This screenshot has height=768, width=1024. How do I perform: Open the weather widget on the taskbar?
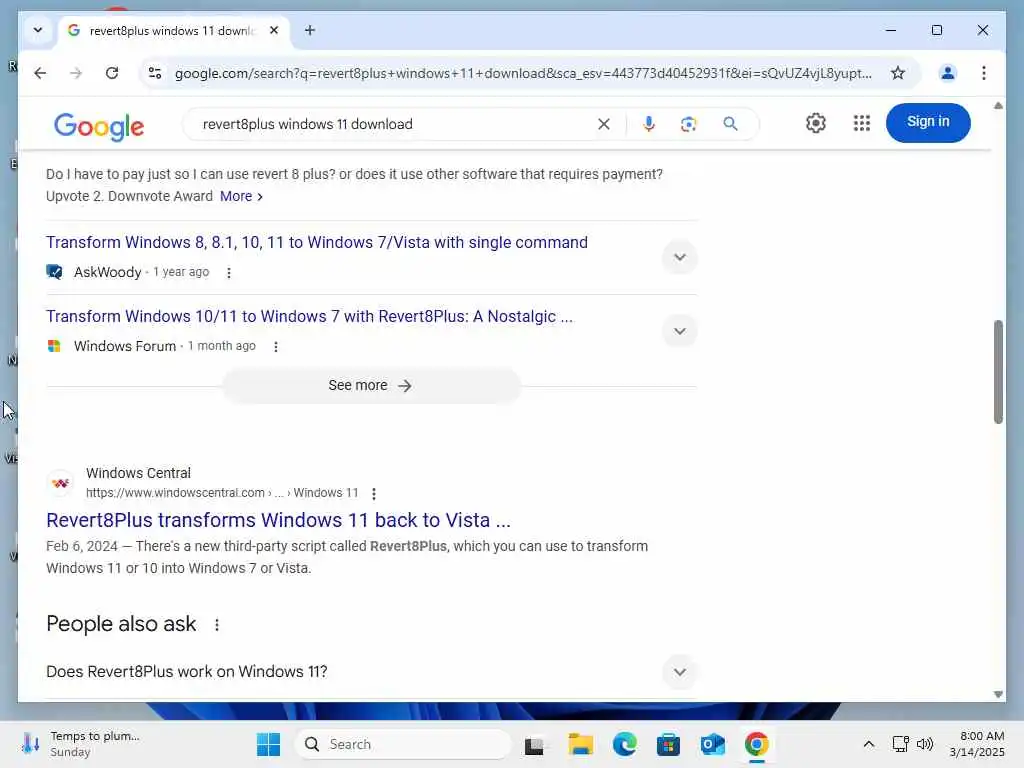tap(80, 744)
